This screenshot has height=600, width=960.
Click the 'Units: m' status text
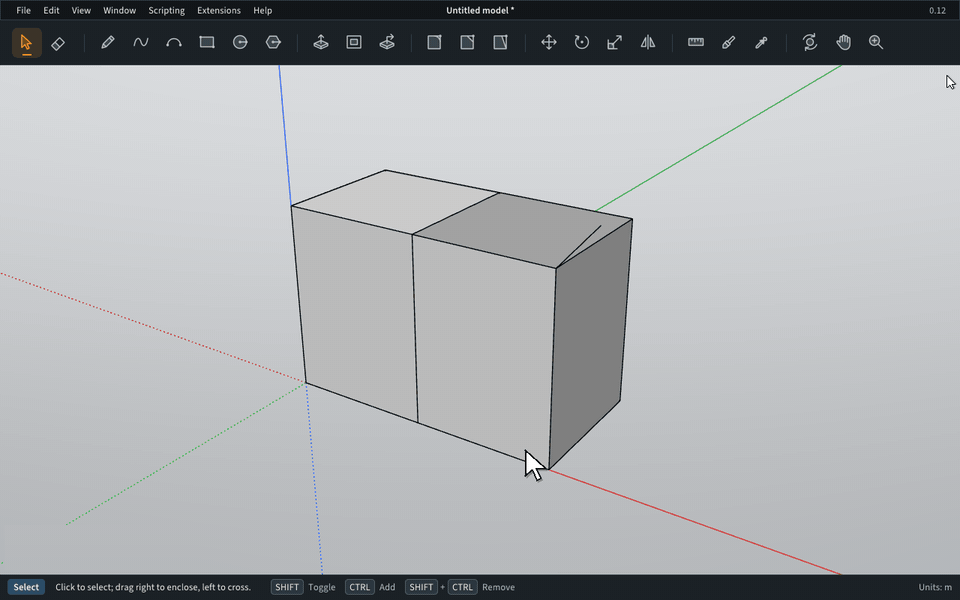(935, 587)
